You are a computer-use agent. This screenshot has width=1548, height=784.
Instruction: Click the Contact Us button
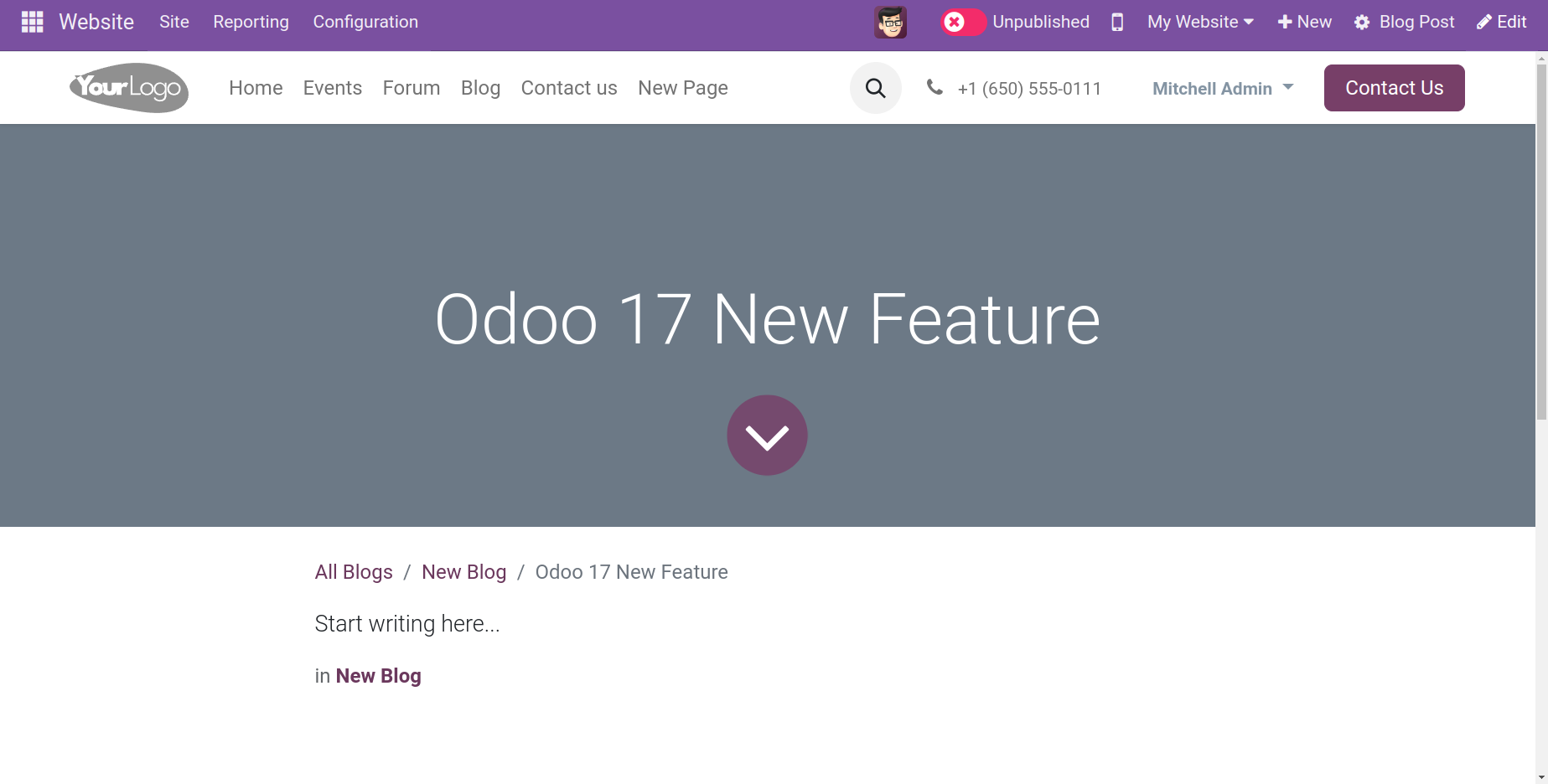tap(1394, 88)
